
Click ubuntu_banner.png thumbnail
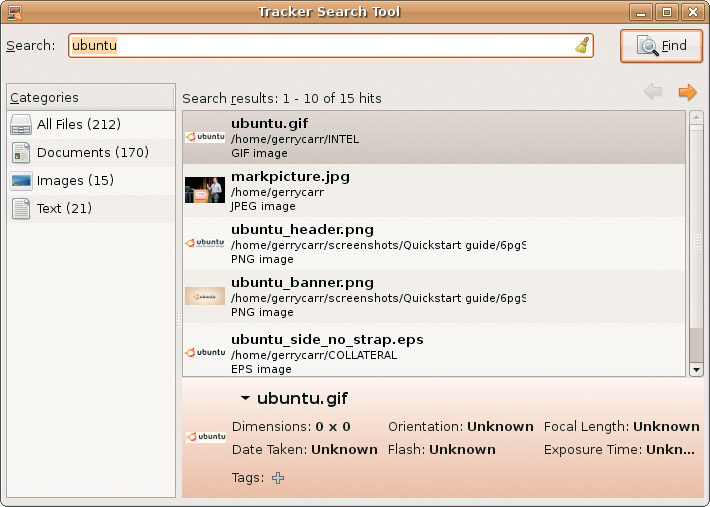pyautogui.click(x=205, y=296)
